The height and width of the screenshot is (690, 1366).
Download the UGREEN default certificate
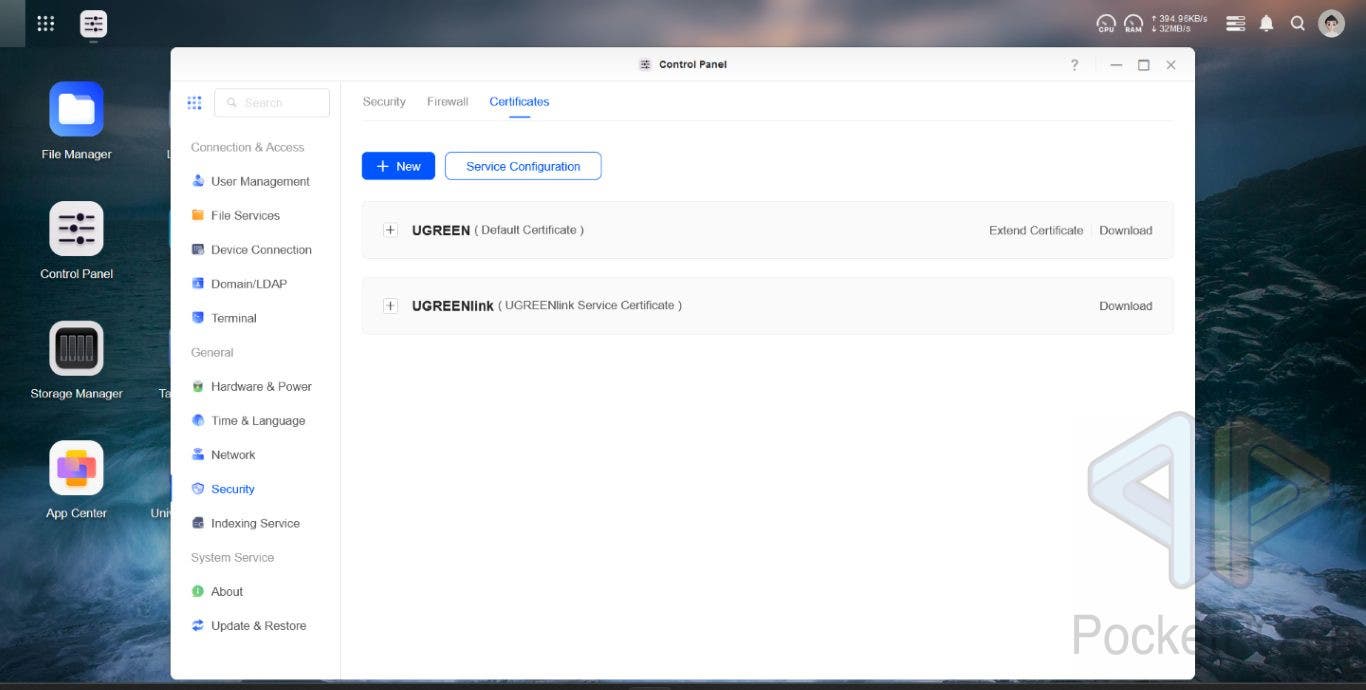click(x=1126, y=230)
